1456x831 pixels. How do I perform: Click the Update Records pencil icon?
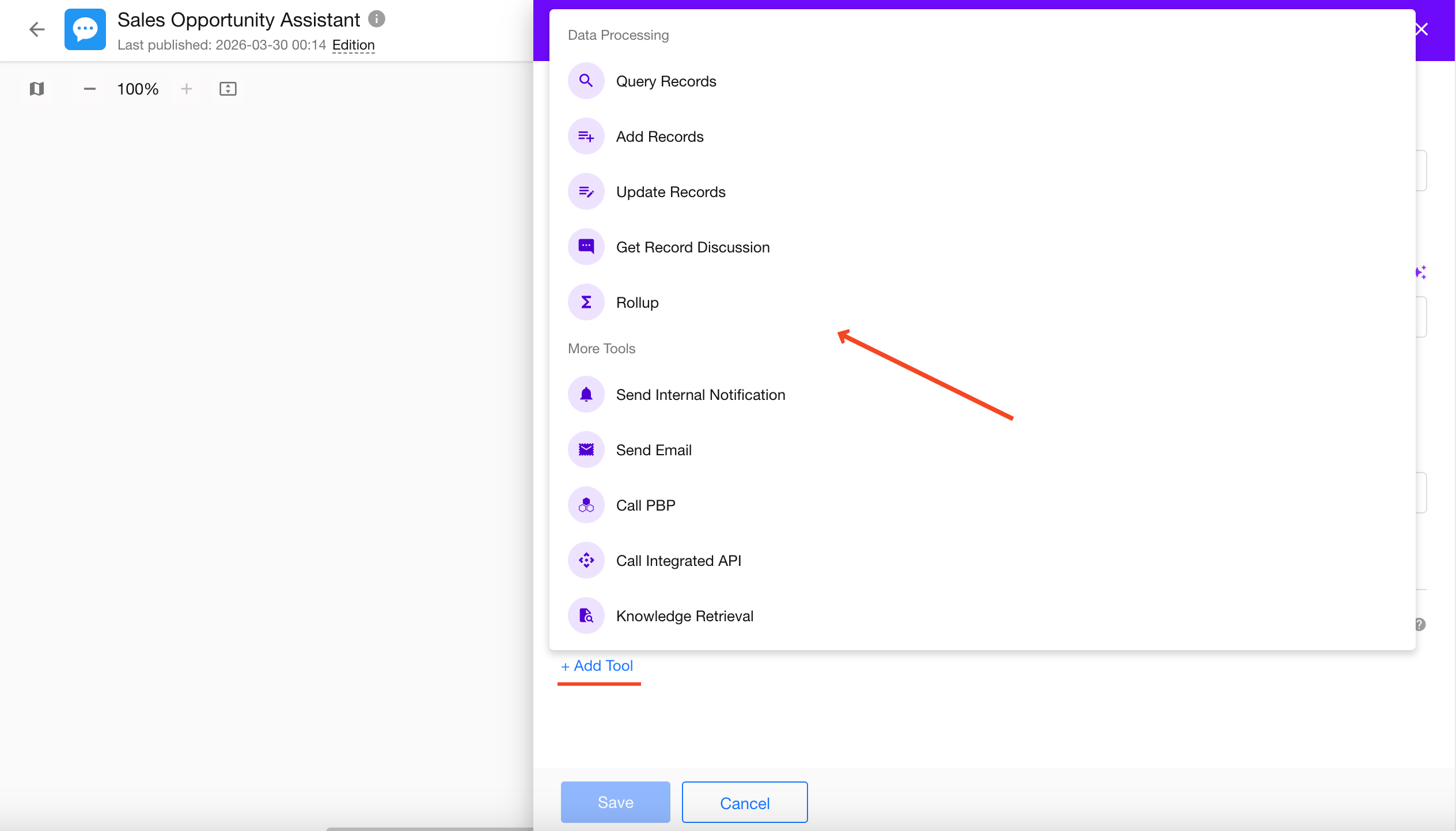(x=586, y=191)
